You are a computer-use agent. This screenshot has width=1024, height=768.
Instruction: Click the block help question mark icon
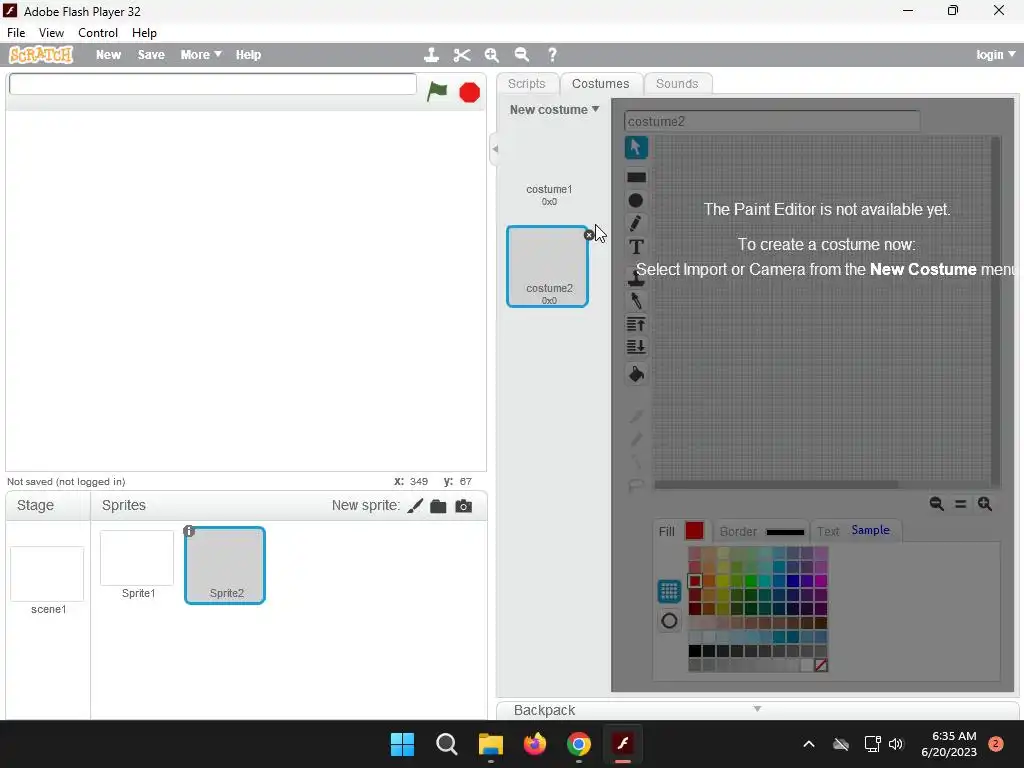552,55
